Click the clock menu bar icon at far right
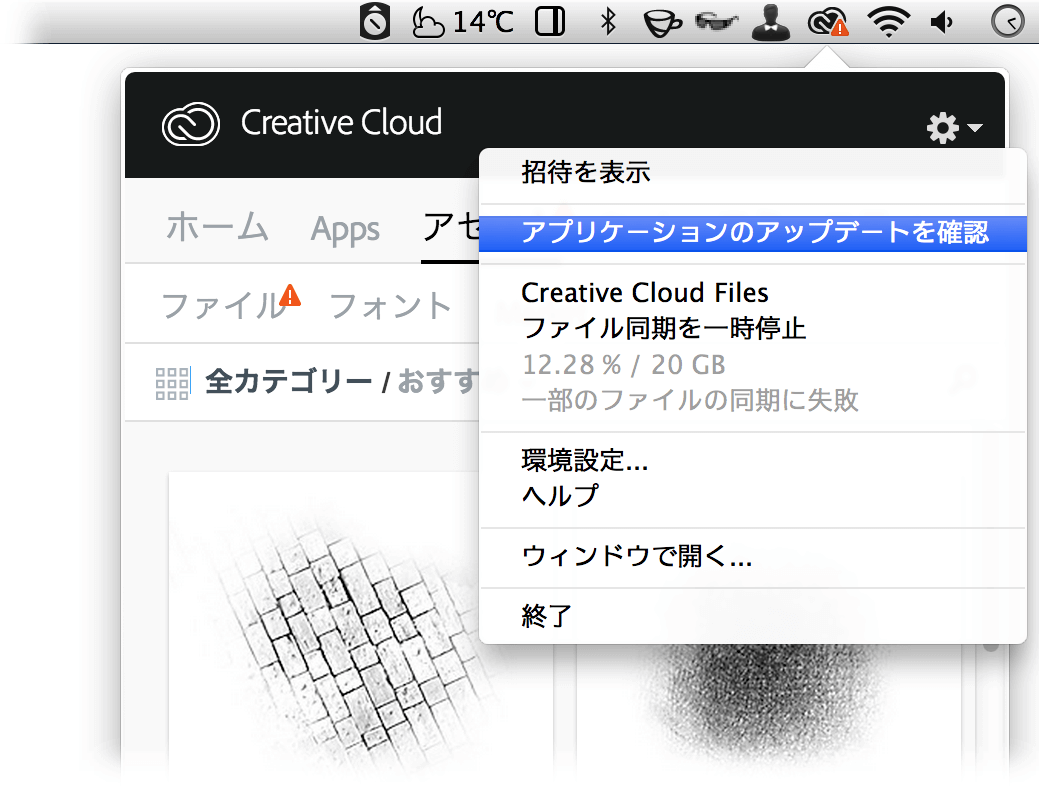 click(x=1007, y=22)
